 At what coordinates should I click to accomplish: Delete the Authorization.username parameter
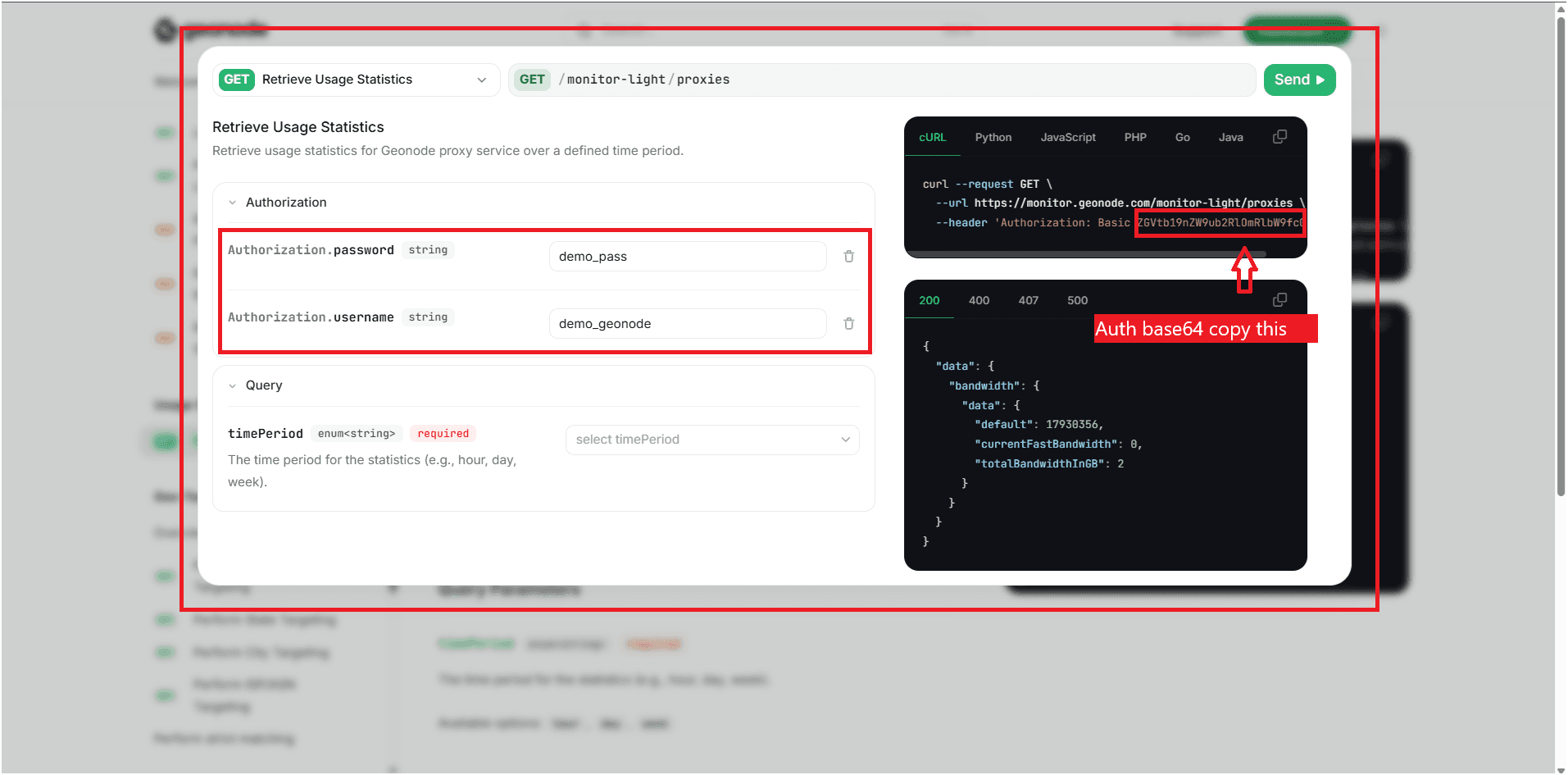tap(848, 323)
